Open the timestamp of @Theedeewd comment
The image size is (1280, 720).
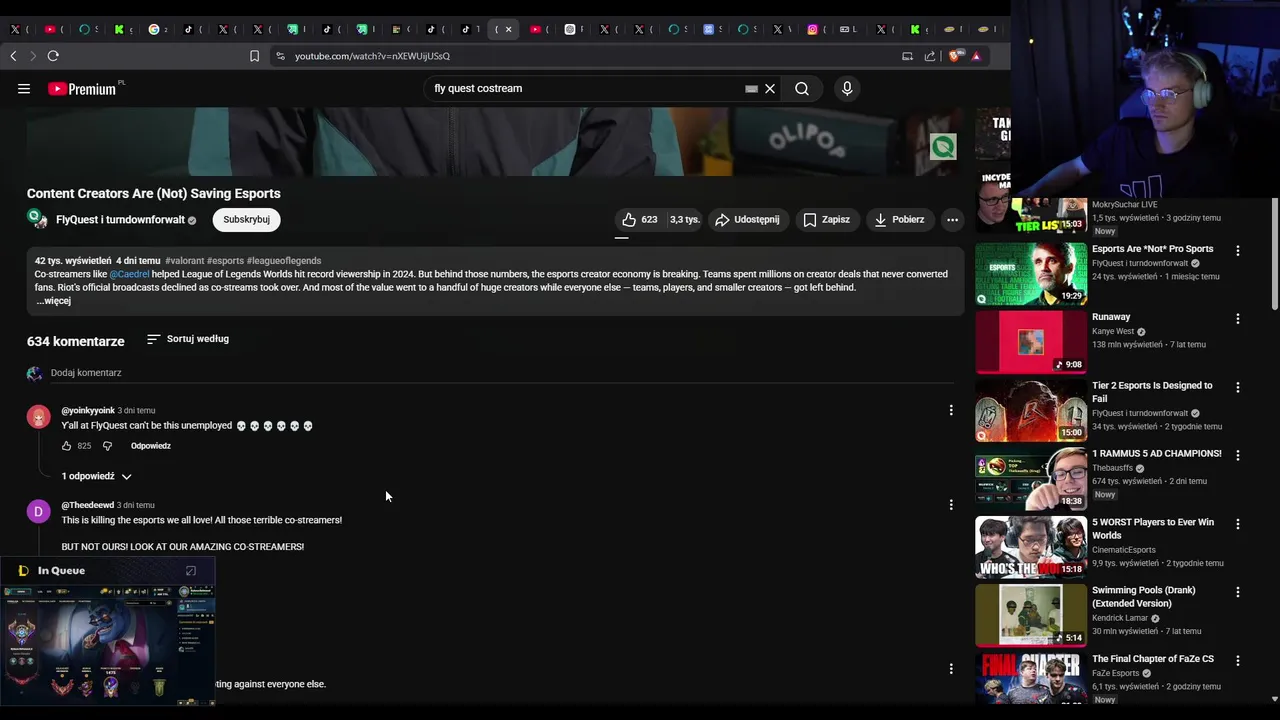(x=136, y=505)
